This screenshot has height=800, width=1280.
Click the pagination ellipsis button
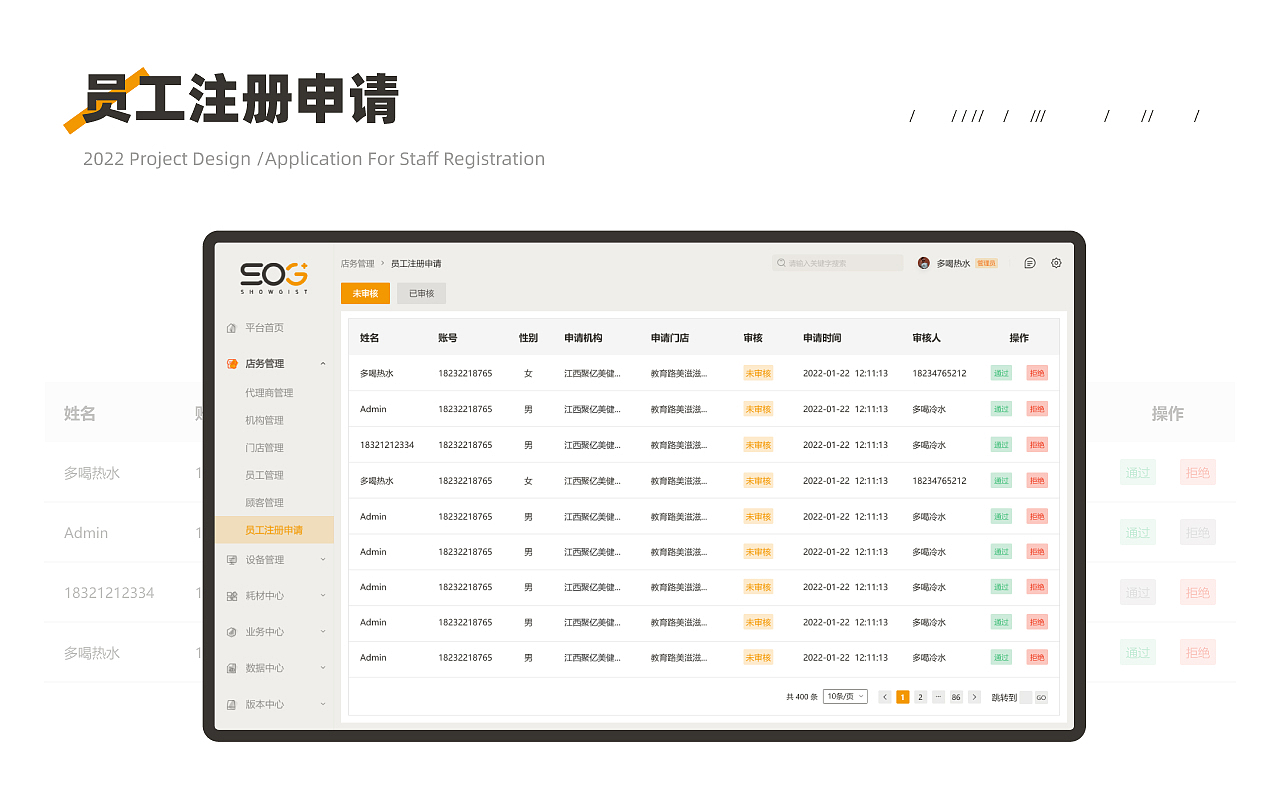point(938,697)
